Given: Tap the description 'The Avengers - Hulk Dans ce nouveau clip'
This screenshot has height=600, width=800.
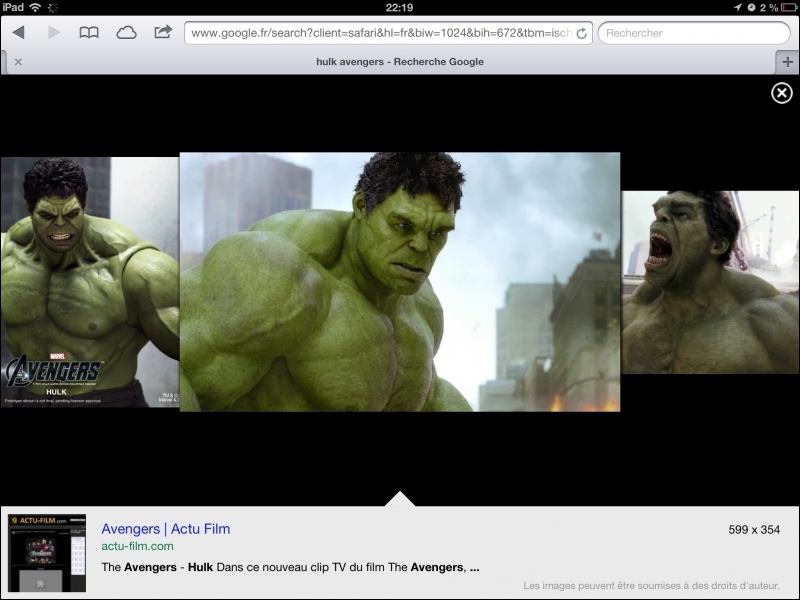Looking at the screenshot, I should coord(290,567).
